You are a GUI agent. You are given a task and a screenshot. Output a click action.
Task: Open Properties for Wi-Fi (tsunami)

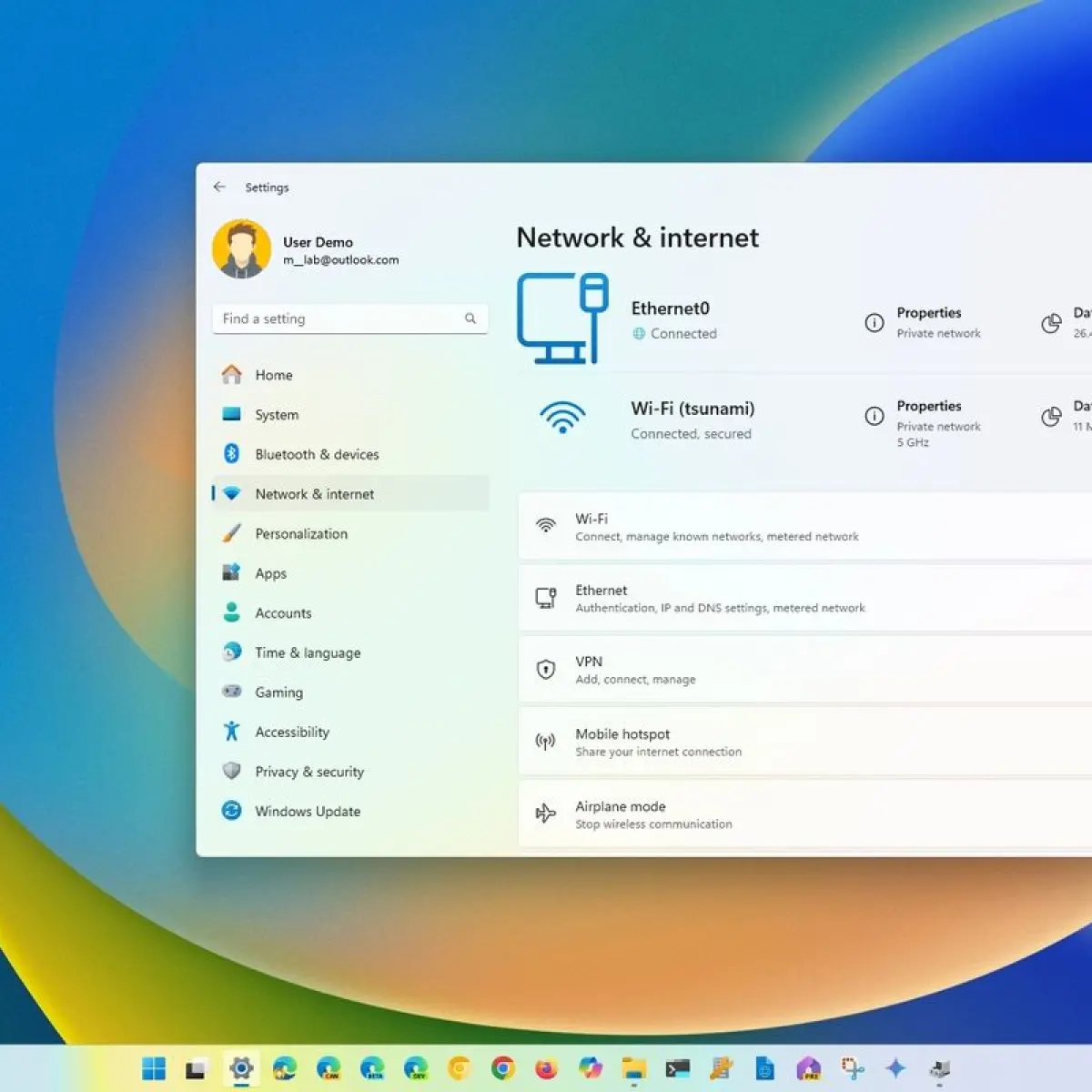(x=923, y=423)
